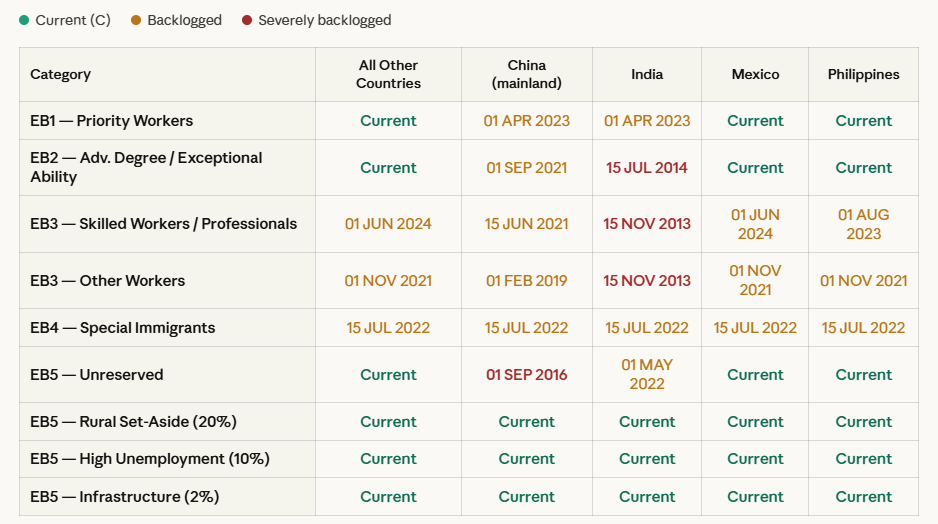938x524 pixels.
Task: Click the China (mainland) column header
Action: click(526, 74)
